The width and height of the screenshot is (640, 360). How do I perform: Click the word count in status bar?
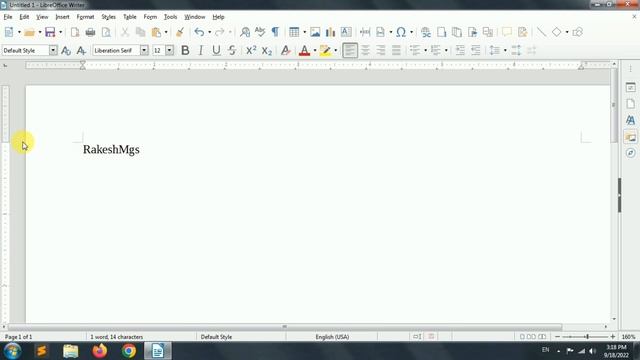pyautogui.click(x=116, y=337)
